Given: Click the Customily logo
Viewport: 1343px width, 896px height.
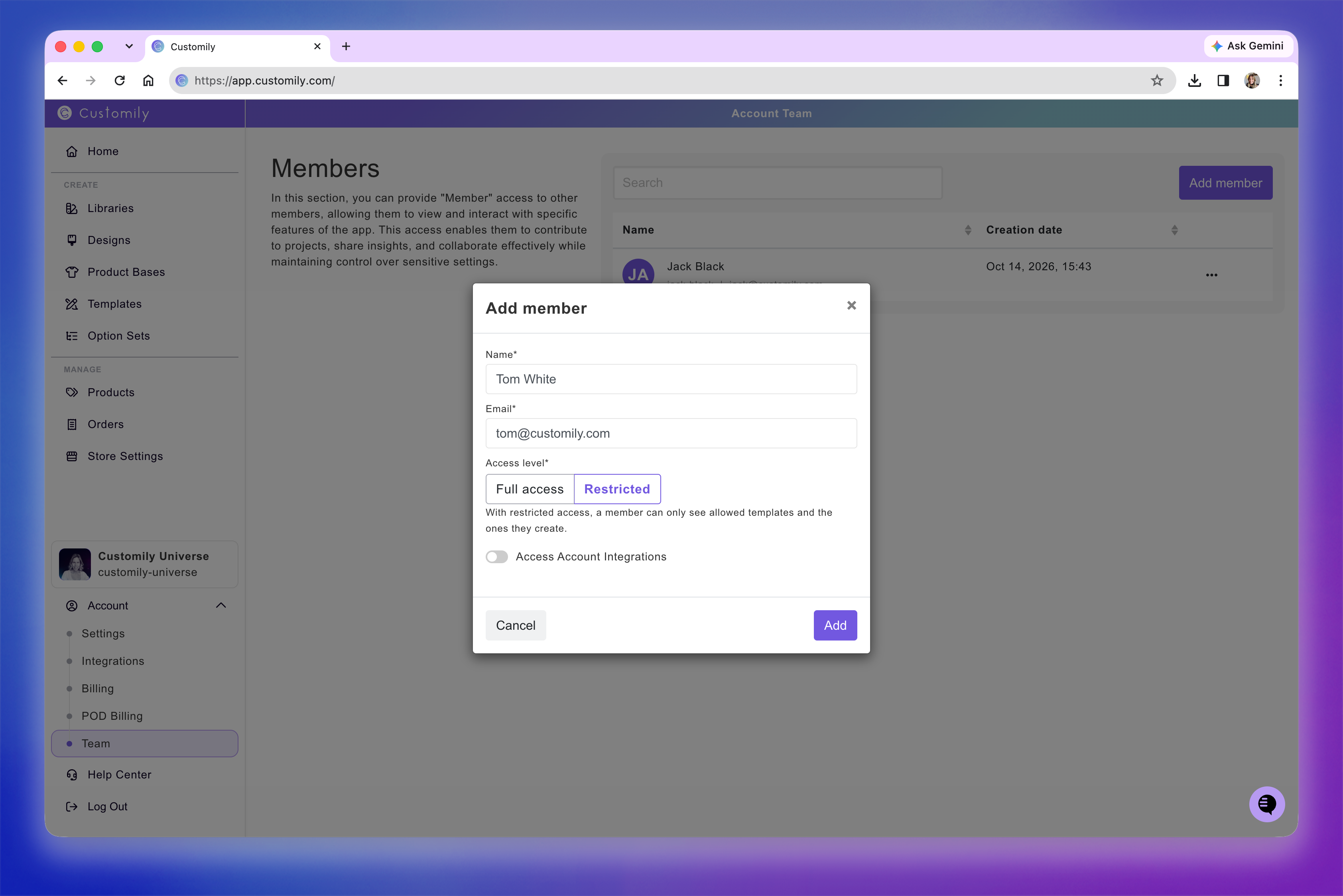Looking at the screenshot, I should tap(104, 113).
